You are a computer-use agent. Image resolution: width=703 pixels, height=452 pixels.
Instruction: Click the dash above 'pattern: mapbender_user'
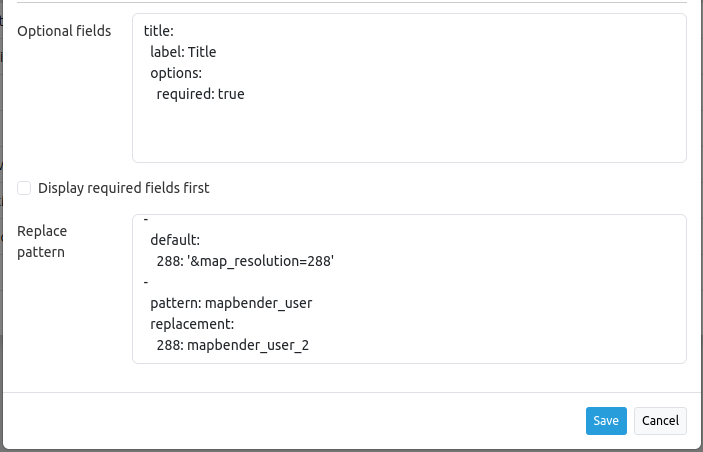point(146,282)
